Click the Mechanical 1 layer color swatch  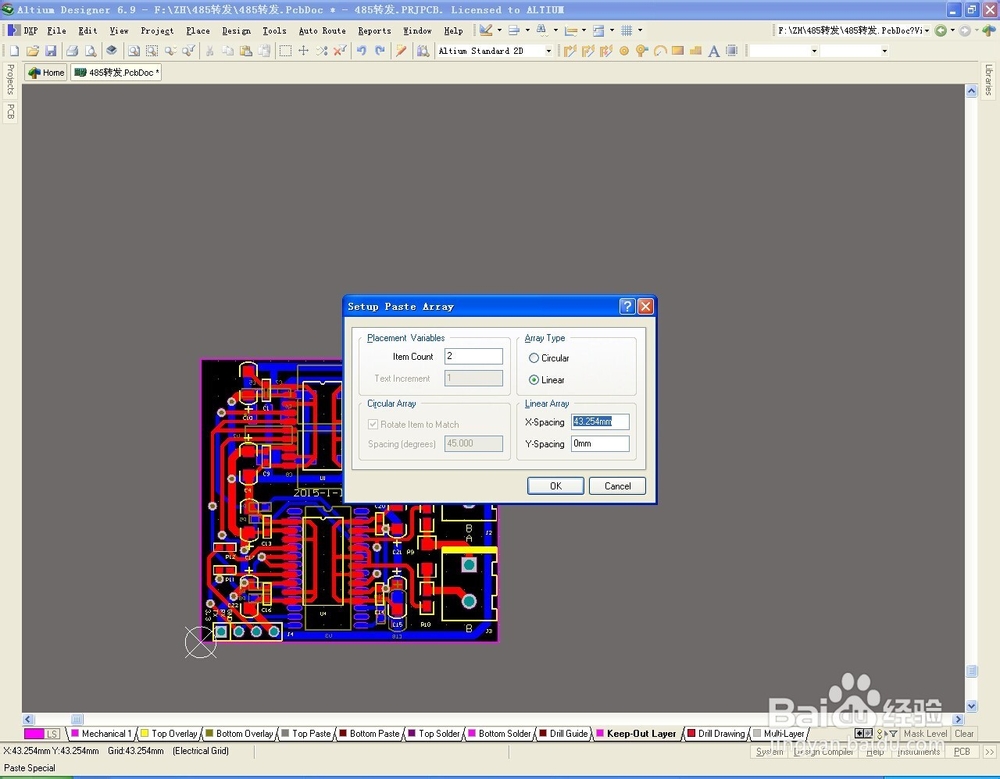[75, 734]
